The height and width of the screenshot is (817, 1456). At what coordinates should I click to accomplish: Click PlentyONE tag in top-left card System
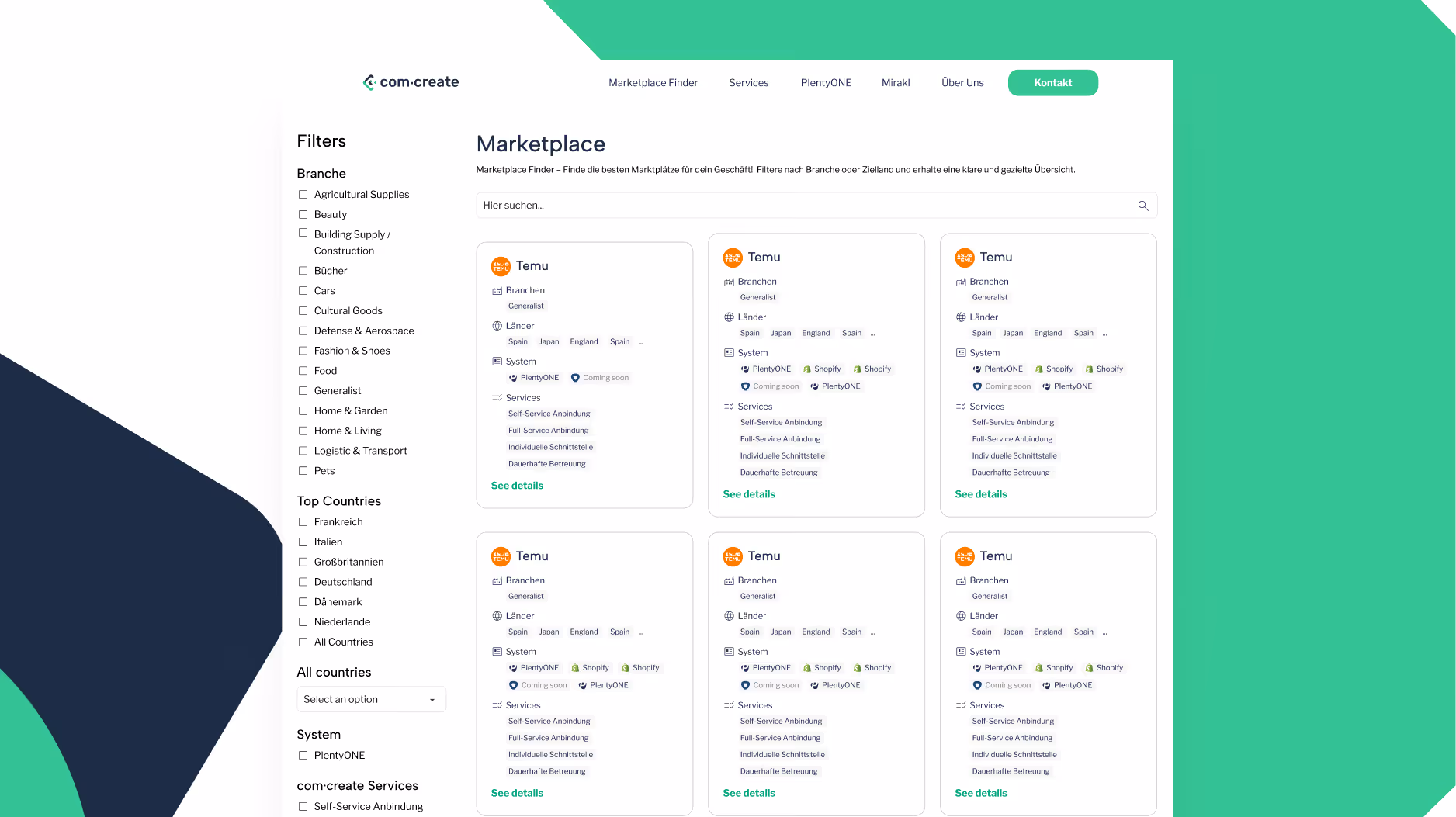pyautogui.click(x=533, y=378)
